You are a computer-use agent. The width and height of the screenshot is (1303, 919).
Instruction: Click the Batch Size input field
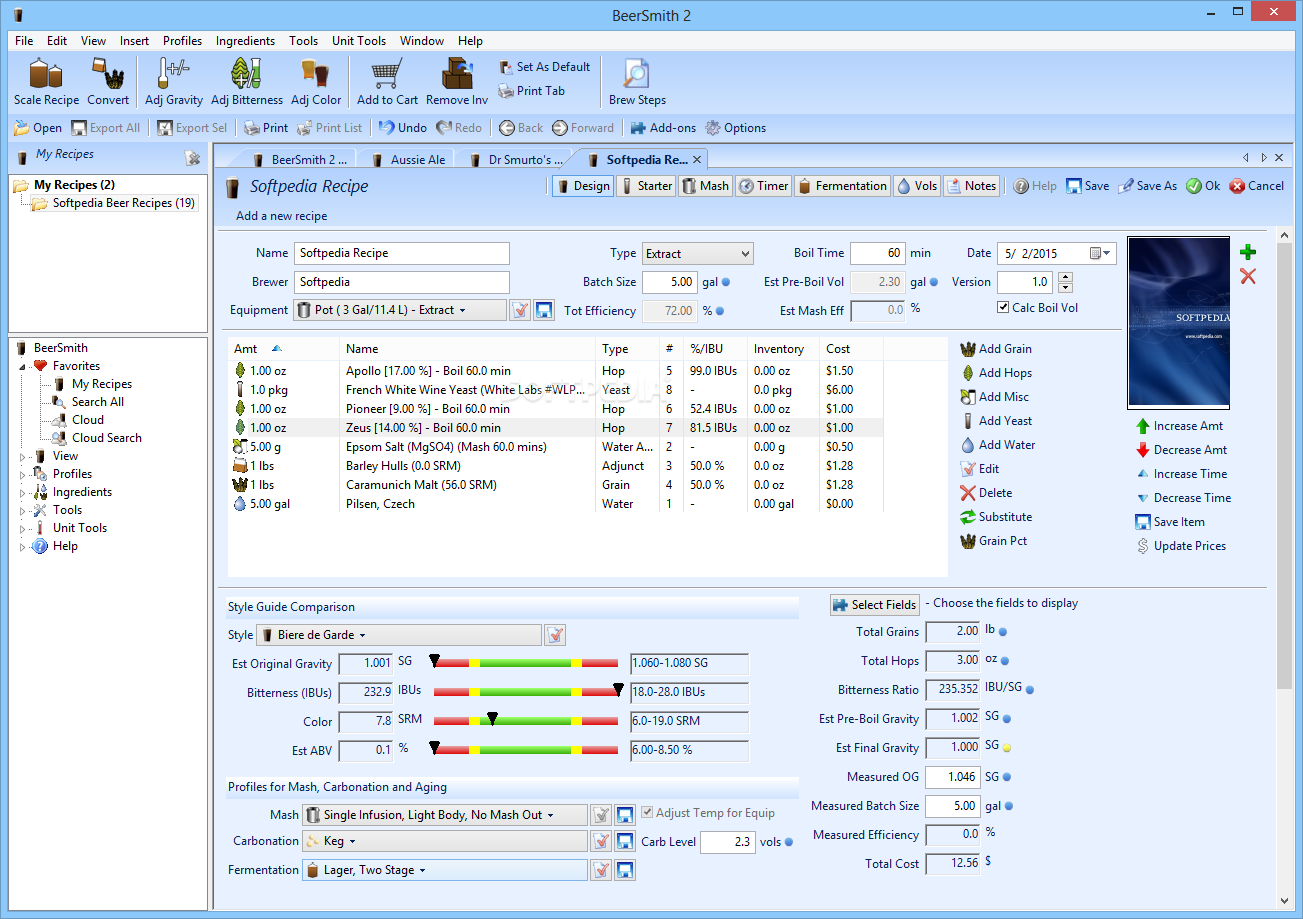point(669,282)
